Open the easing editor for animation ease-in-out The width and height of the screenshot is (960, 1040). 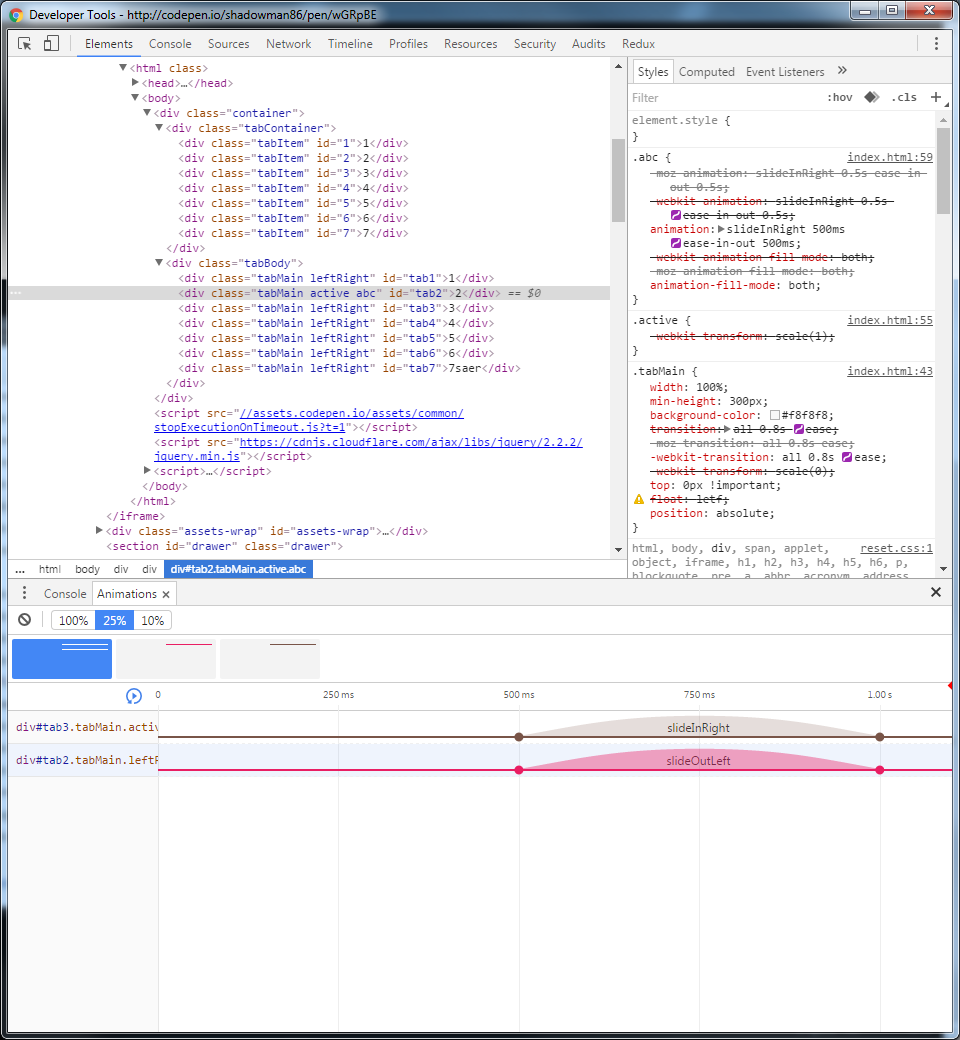coord(676,243)
